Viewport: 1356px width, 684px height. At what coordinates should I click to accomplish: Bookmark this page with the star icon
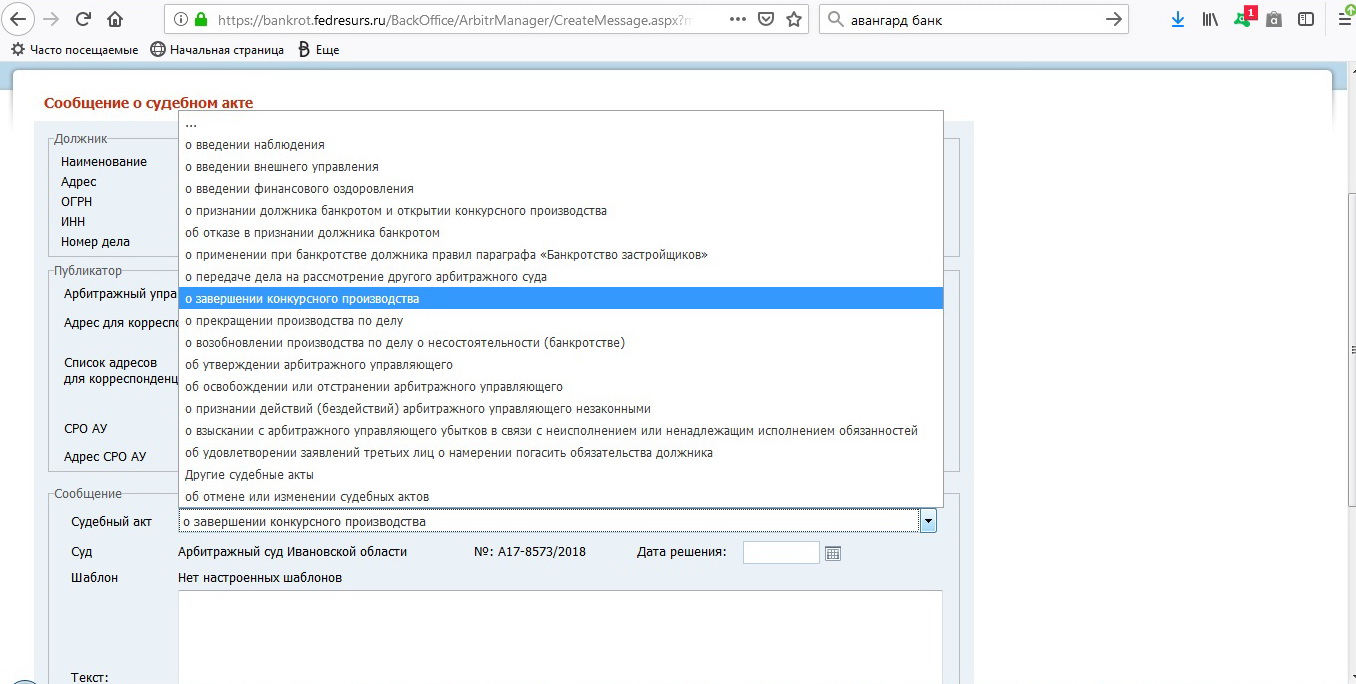coord(794,19)
